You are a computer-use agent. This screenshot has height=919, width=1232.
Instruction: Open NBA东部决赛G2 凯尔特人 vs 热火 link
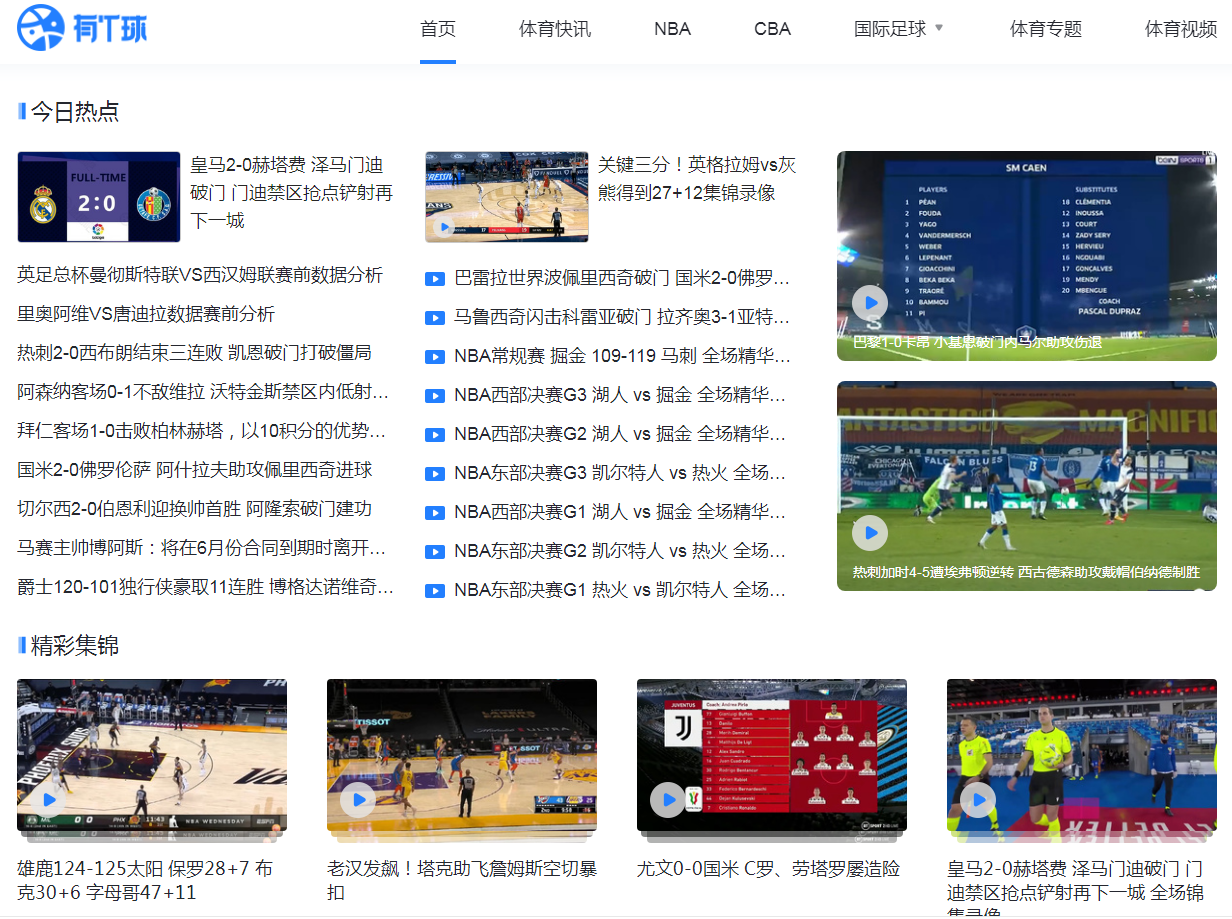pos(622,551)
